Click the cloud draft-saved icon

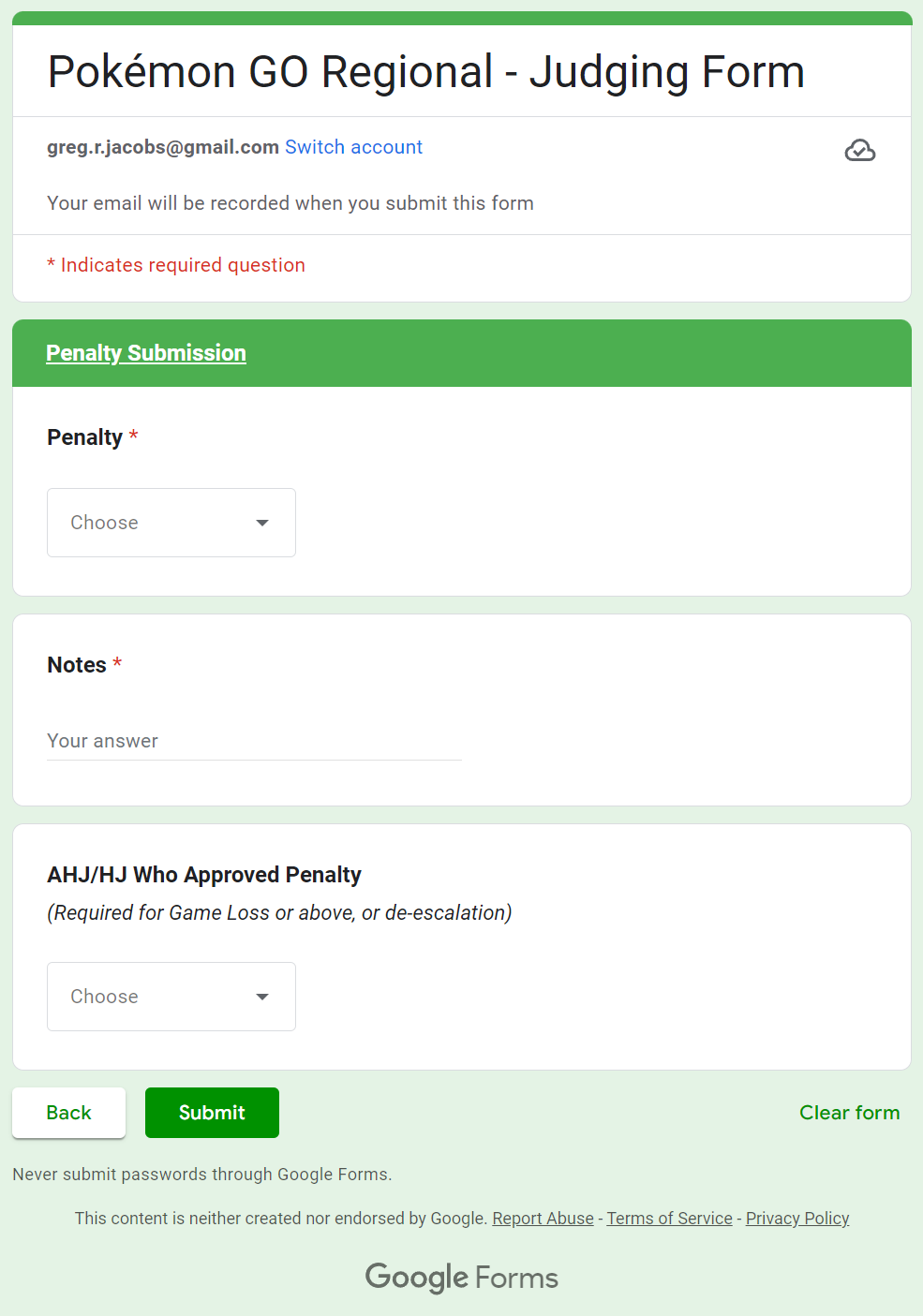pyautogui.click(x=859, y=151)
